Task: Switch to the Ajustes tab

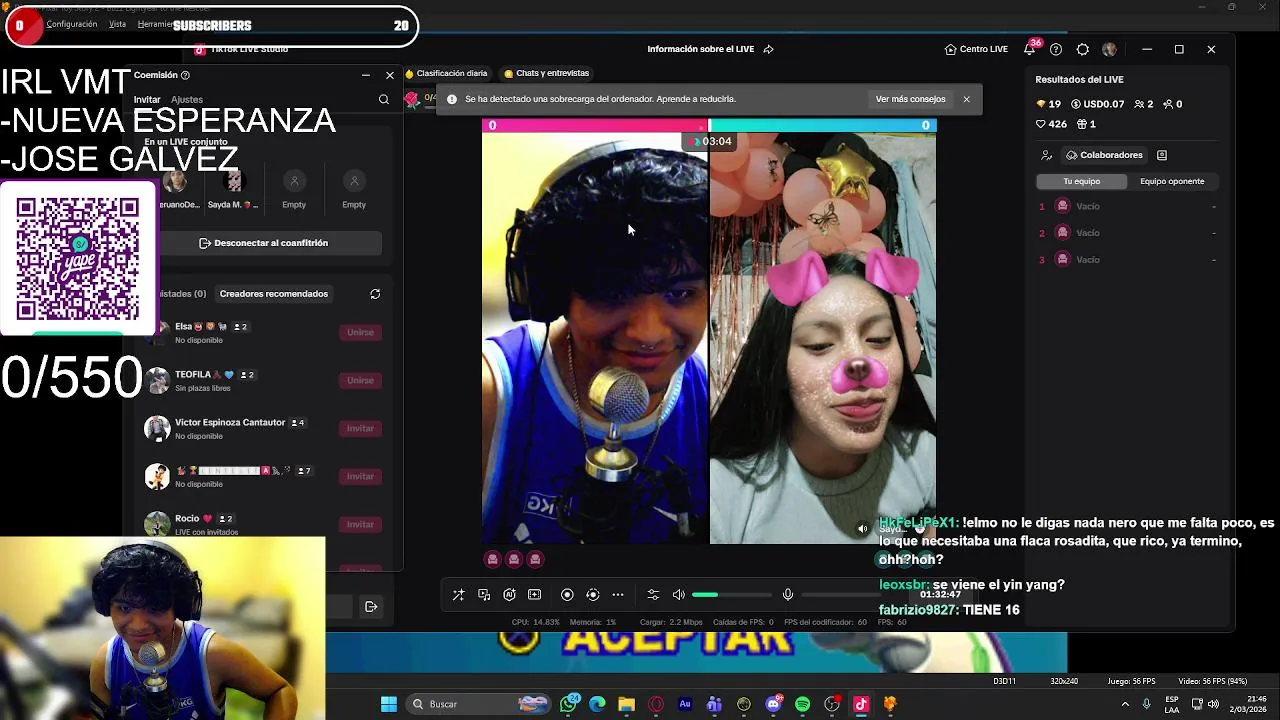Action: 187,100
